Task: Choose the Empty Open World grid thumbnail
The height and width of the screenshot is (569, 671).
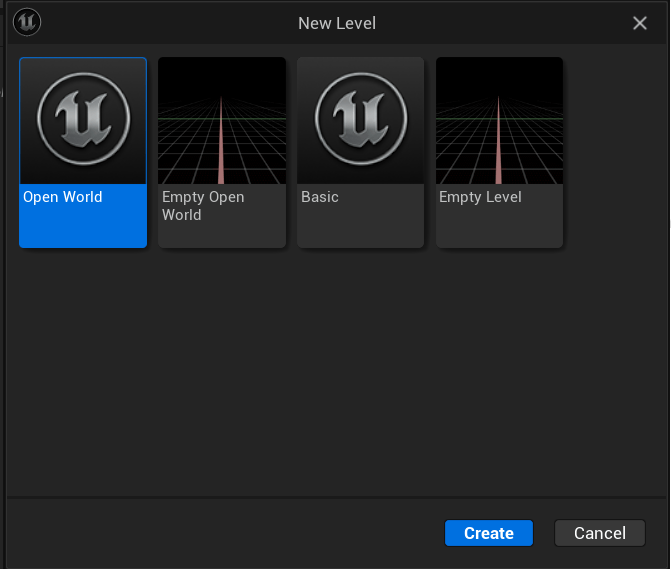Action: coord(222,121)
